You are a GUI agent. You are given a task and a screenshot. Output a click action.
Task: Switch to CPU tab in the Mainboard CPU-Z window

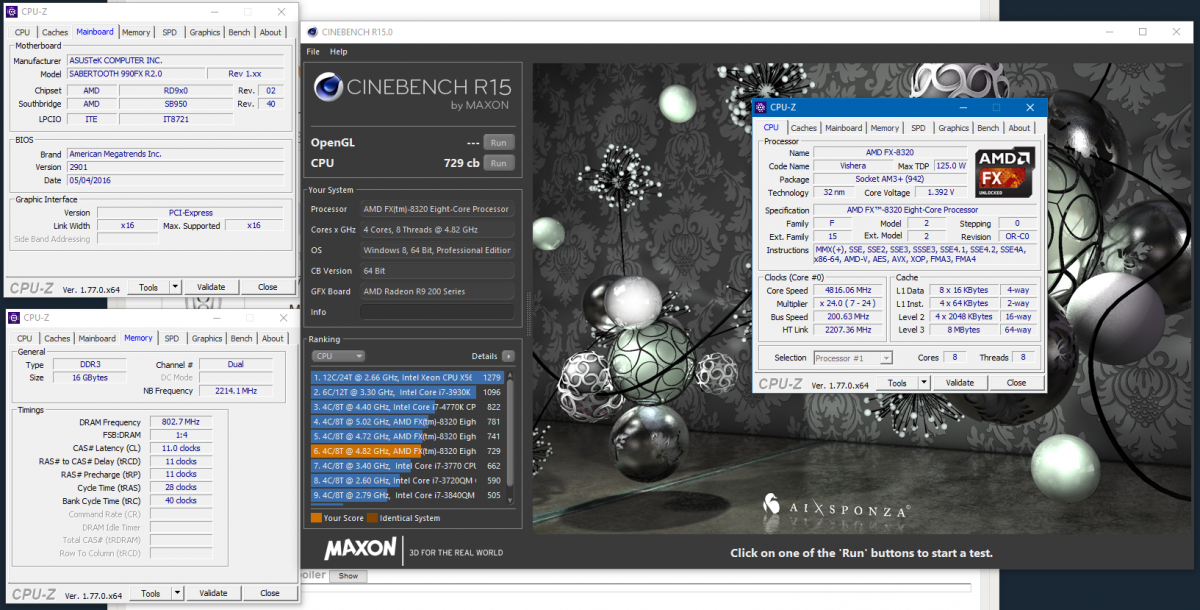coord(22,33)
